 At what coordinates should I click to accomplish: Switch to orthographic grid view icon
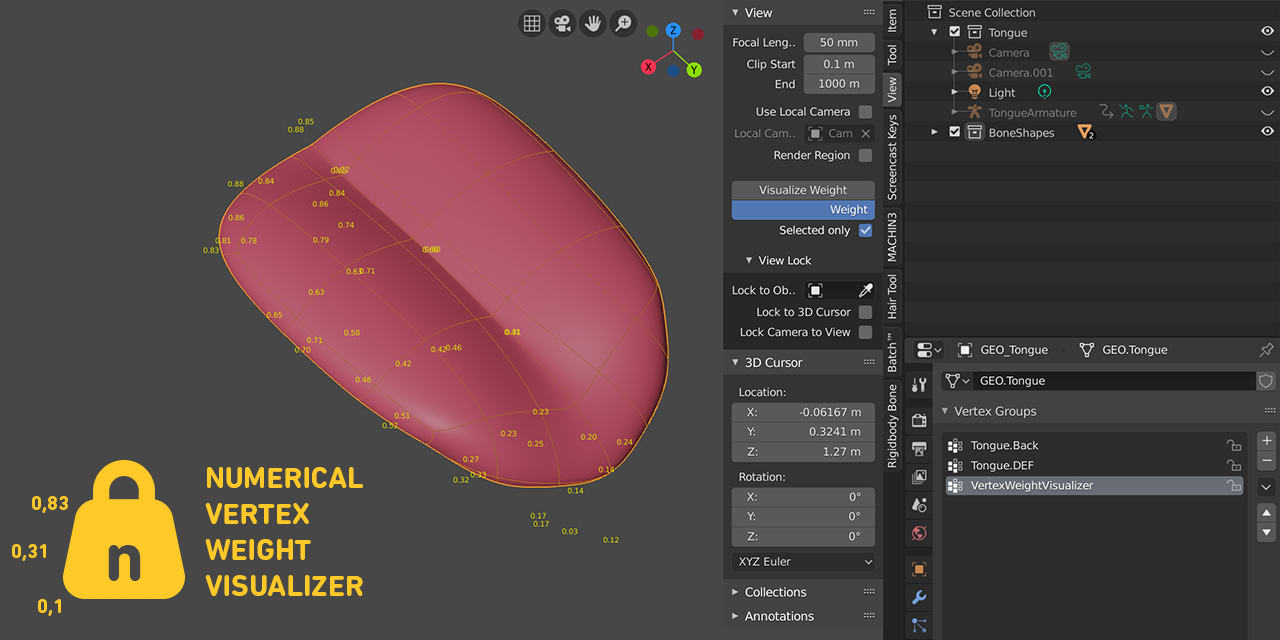[532, 23]
